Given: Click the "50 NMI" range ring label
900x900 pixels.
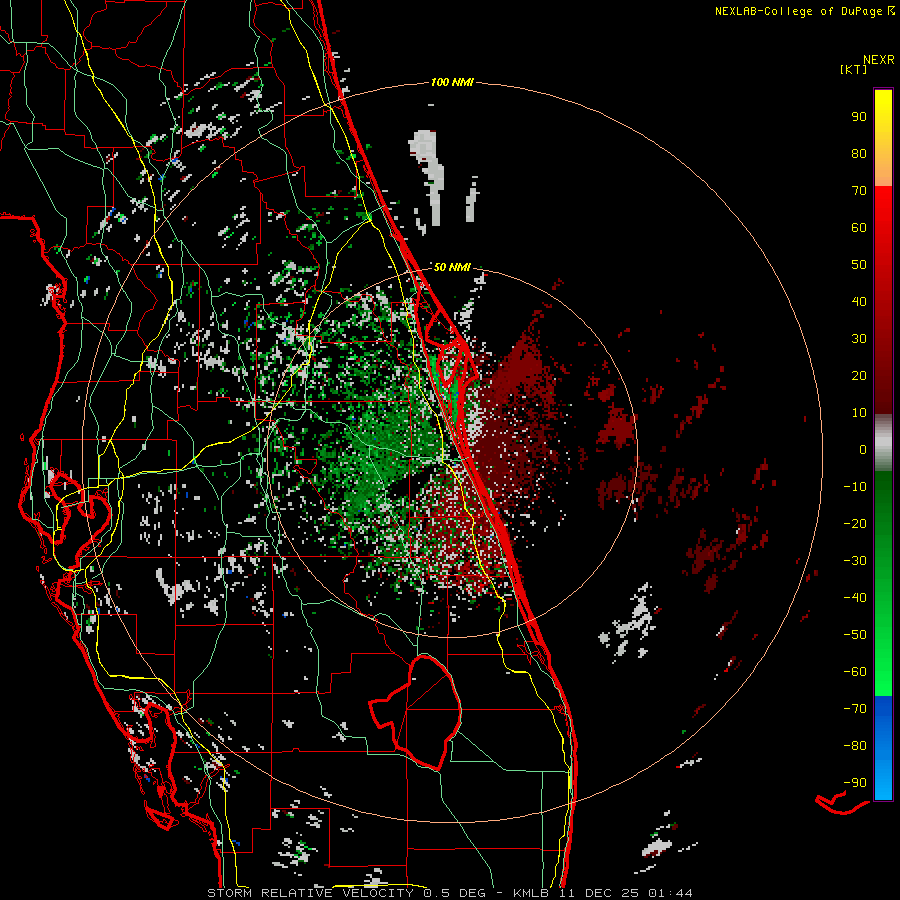Looking at the screenshot, I should pyautogui.click(x=452, y=267).
